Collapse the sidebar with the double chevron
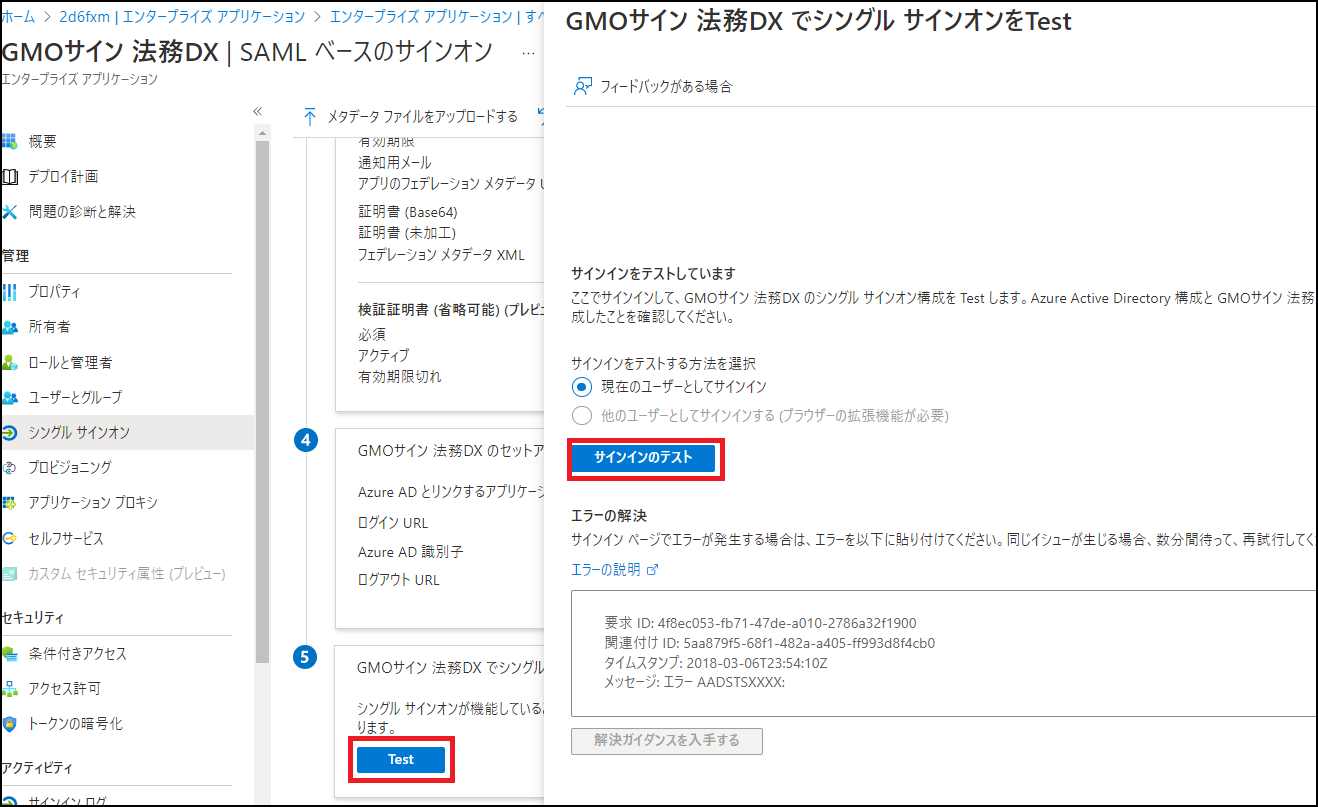The image size is (1318, 807). tap(257, 111)
